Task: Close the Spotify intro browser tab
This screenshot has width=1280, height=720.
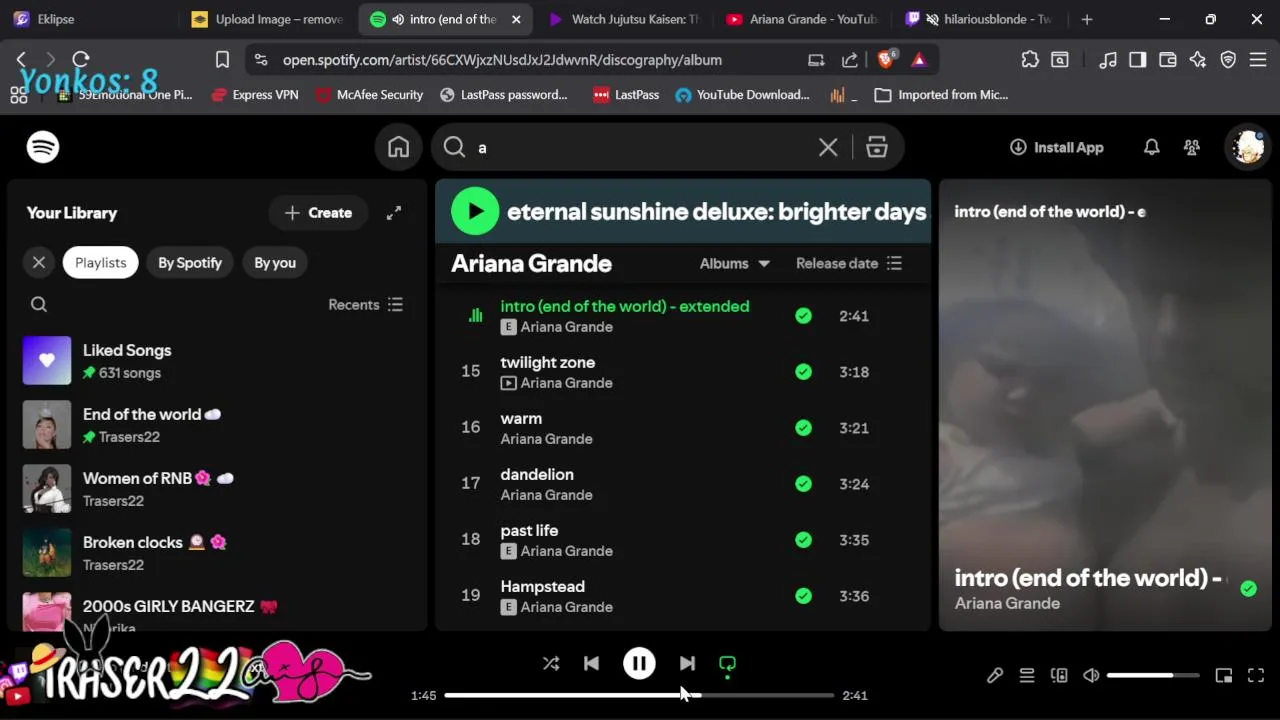Action: coord(516,19)
